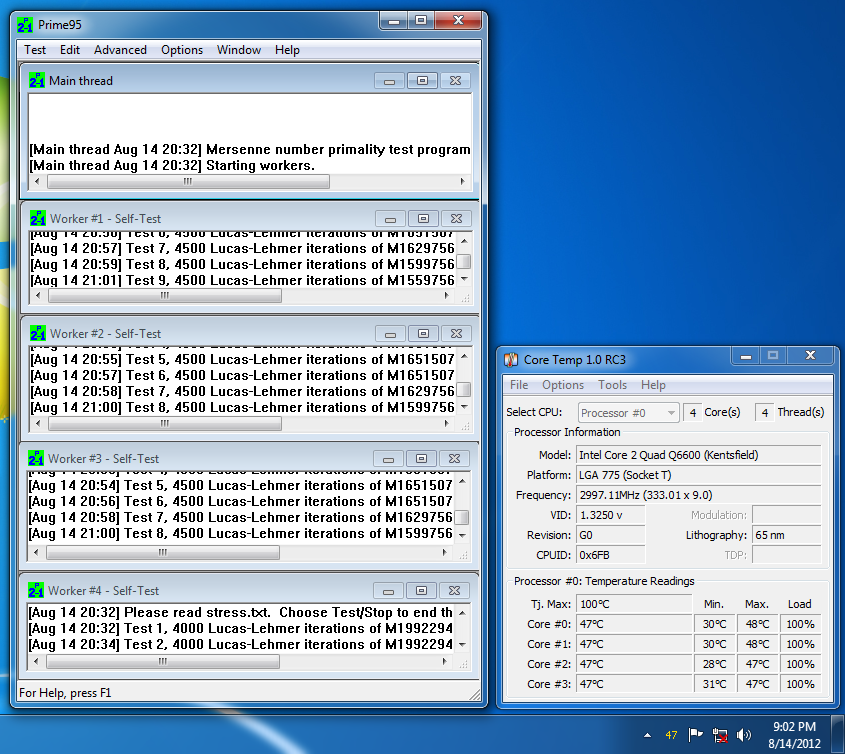Minimize the Worker #4 sub-window

[388, 591]
